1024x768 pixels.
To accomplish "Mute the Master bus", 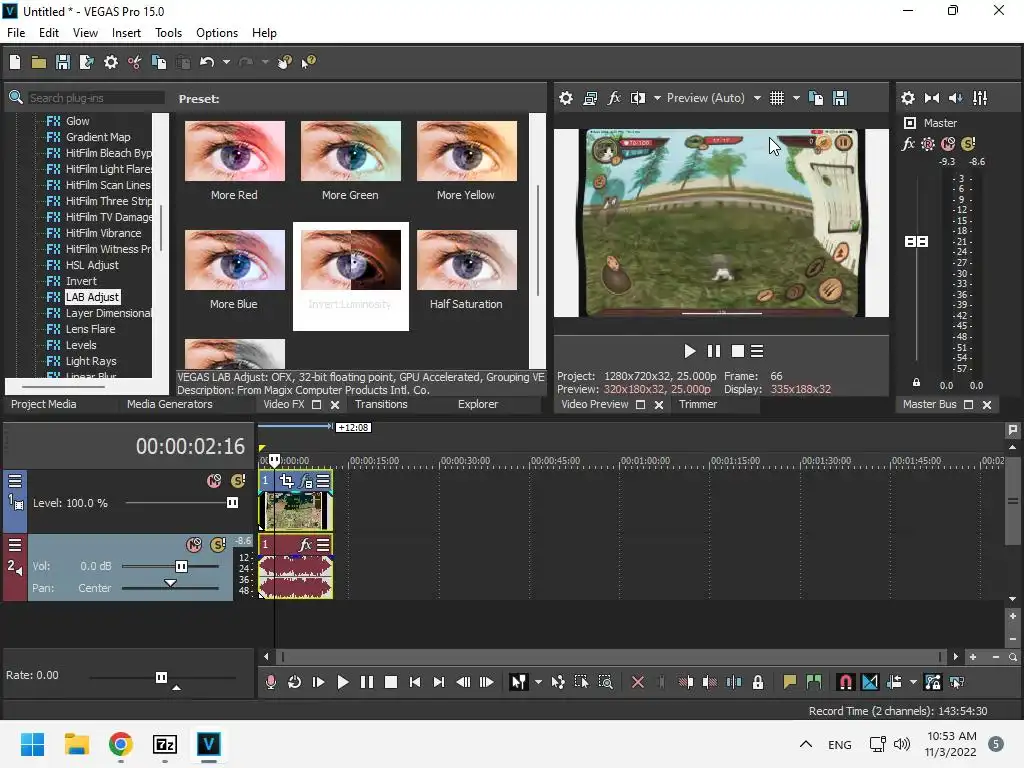I will point(948,144).
